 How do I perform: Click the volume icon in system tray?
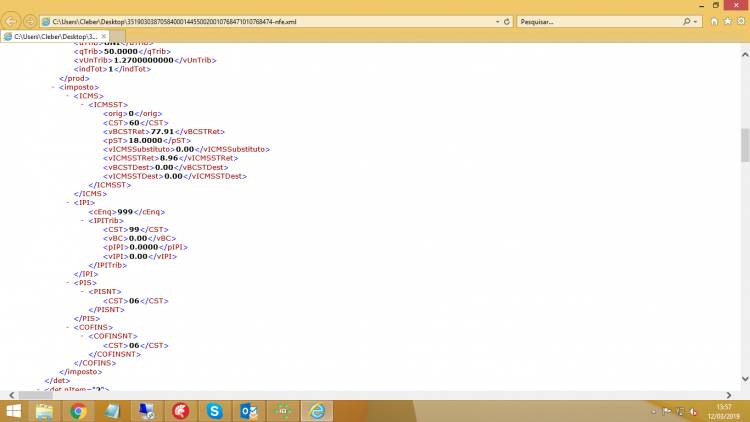694,411
